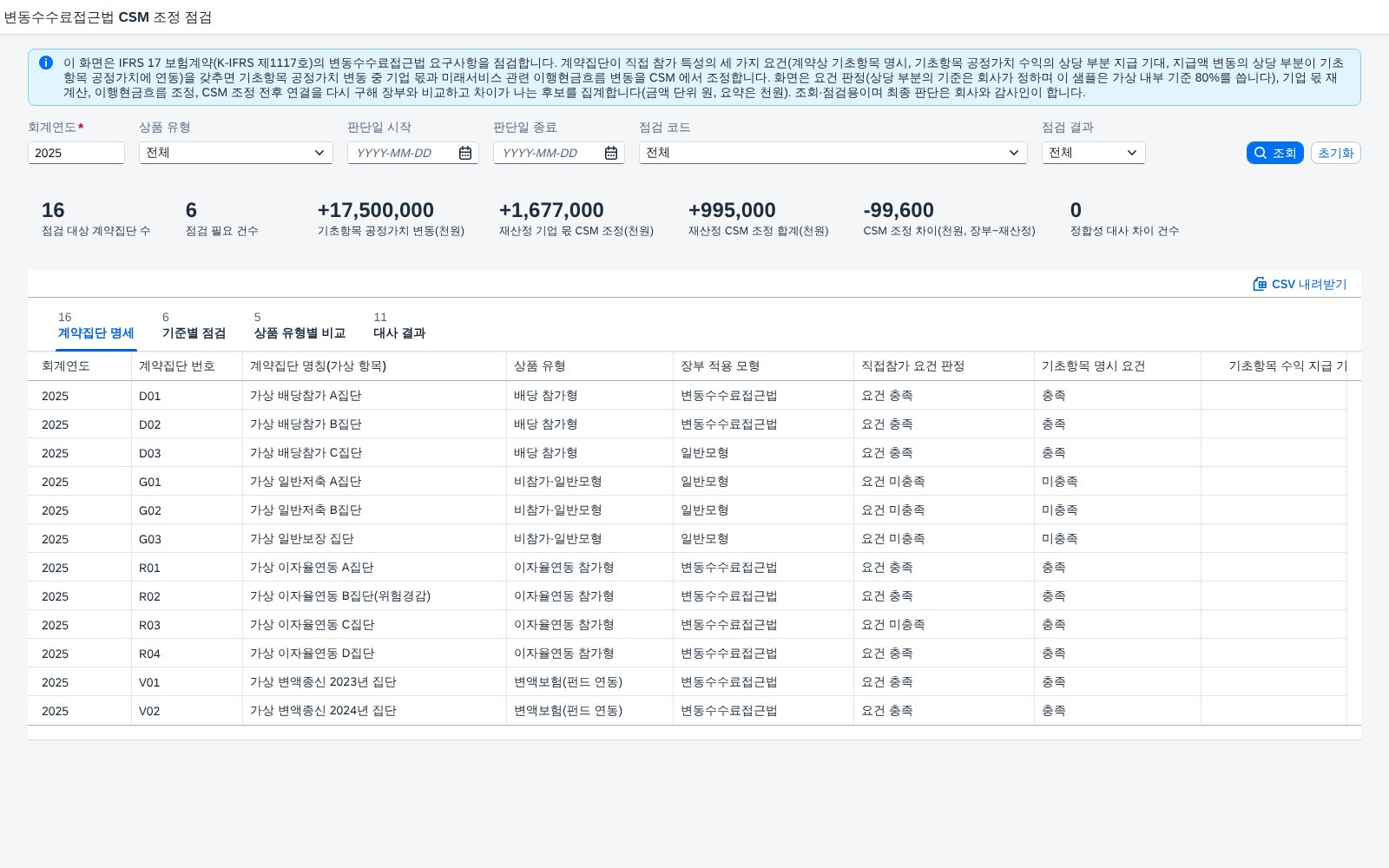
Task: Click the 상품 유형 column header
Action: click(590, 366)
